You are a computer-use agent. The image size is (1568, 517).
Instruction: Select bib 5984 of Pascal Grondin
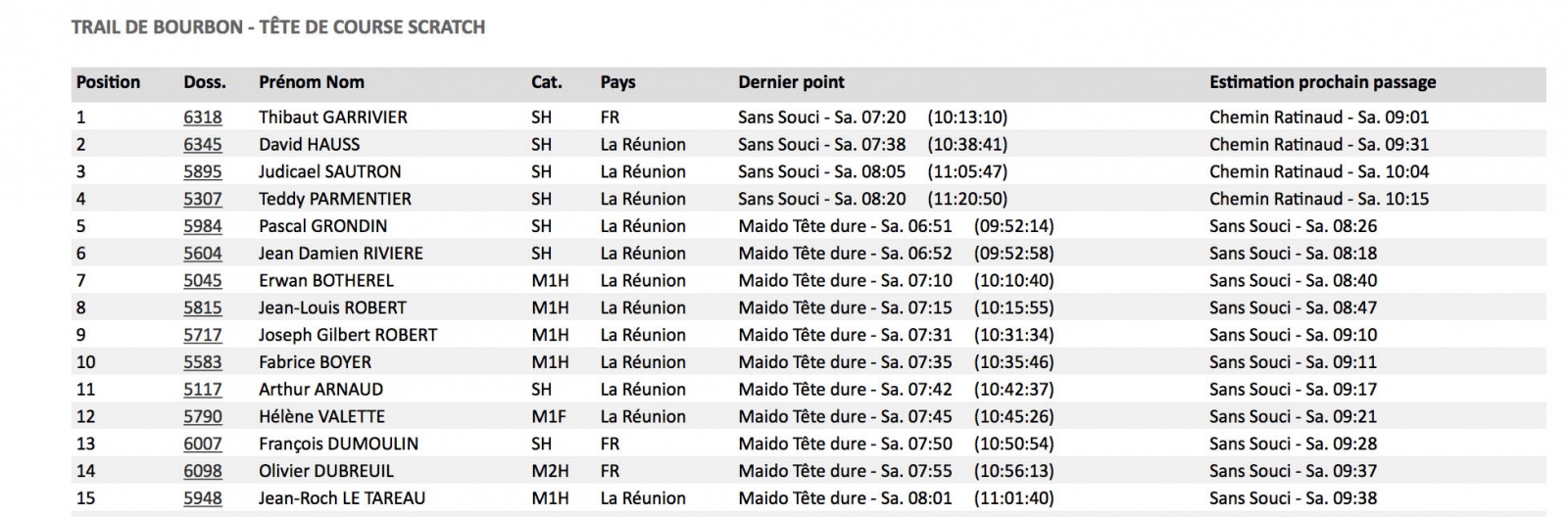203,226
